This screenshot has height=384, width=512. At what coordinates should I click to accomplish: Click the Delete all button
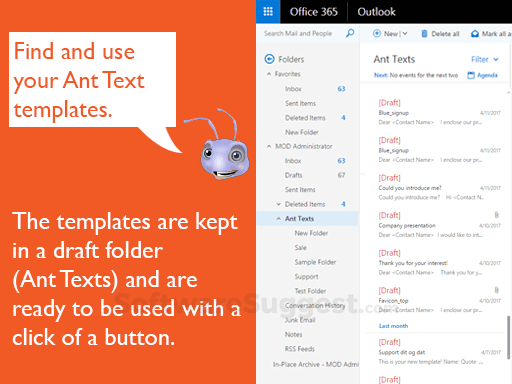click(440, 33)
